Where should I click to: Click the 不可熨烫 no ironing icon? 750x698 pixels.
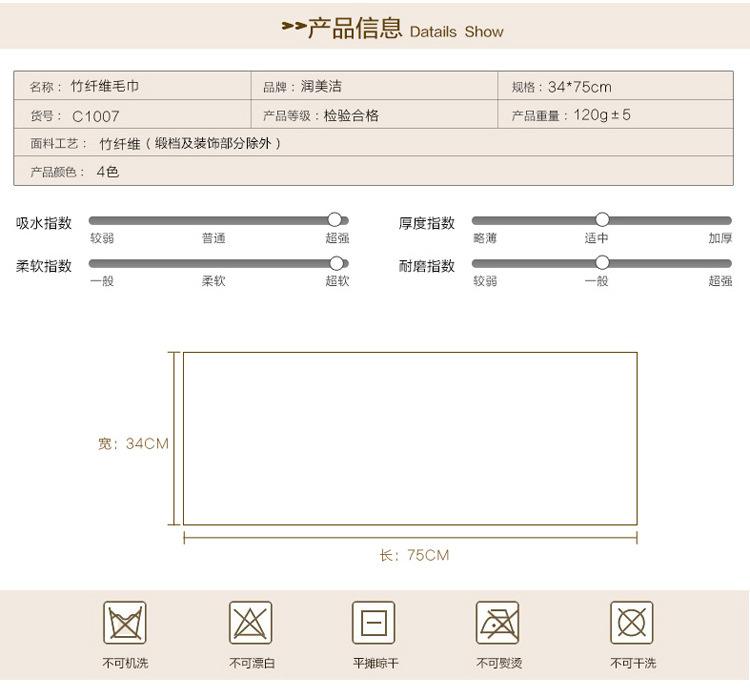(497, 622)
